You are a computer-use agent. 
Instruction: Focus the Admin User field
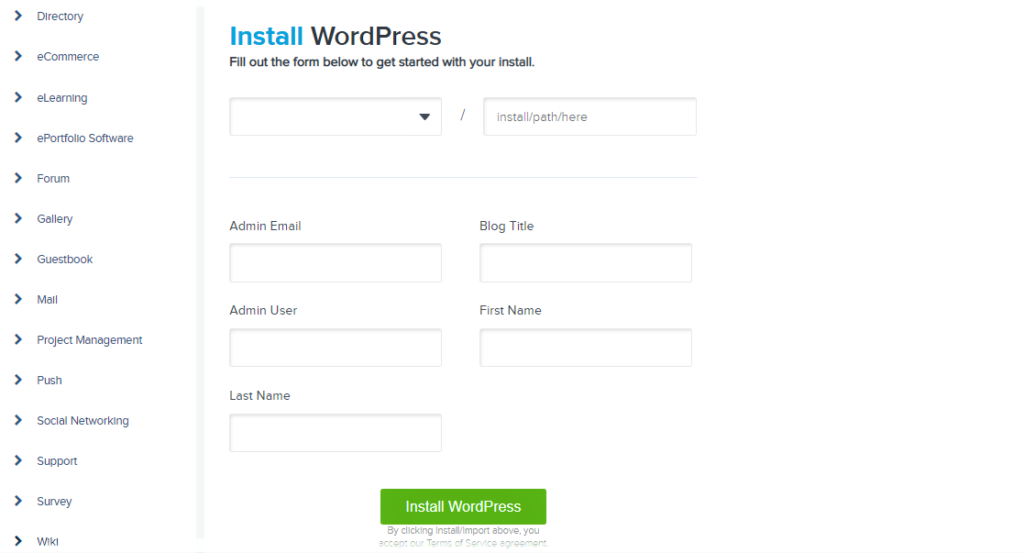335,347
